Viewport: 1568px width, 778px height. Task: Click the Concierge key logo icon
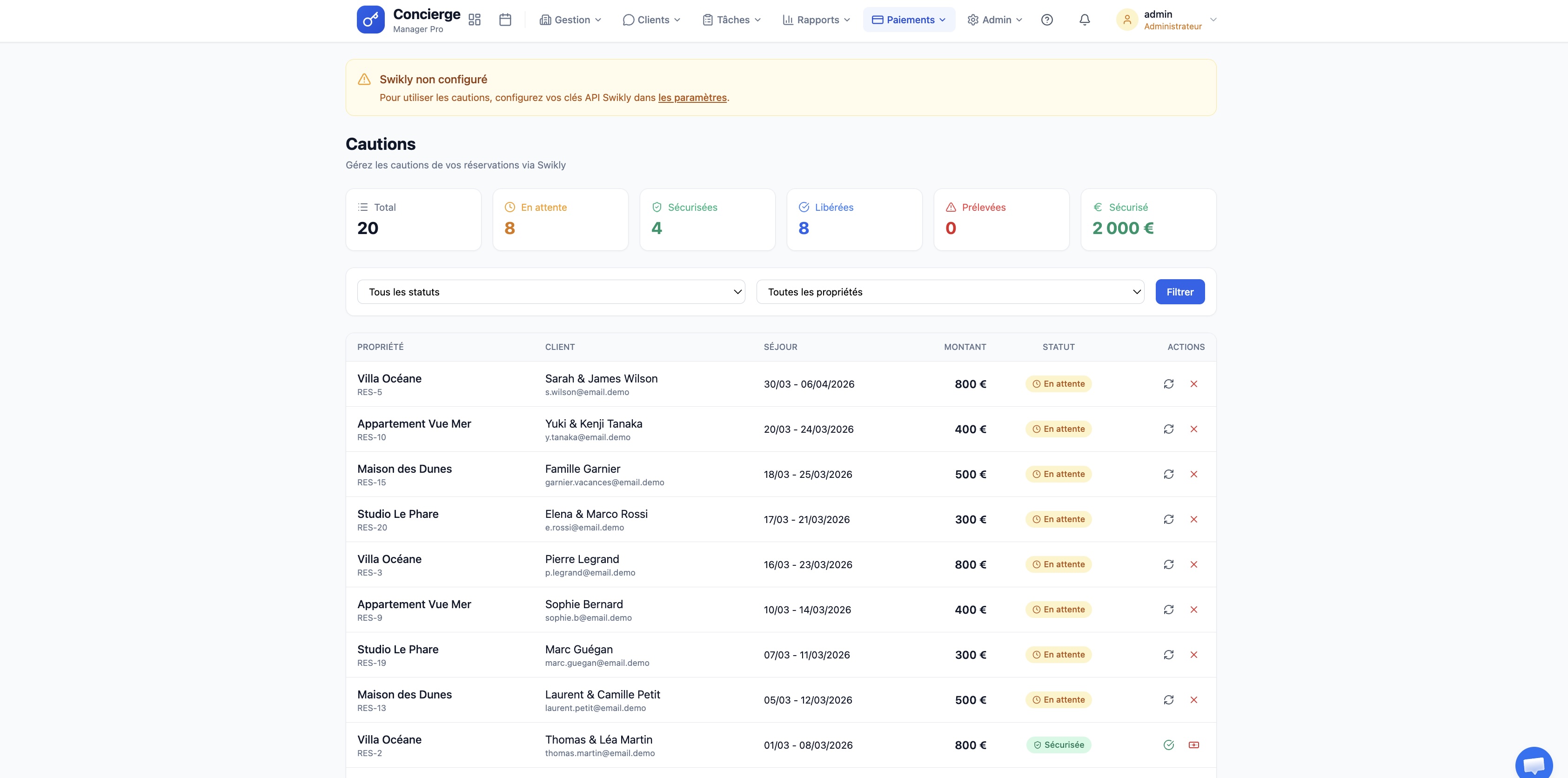tap(370, 20)
